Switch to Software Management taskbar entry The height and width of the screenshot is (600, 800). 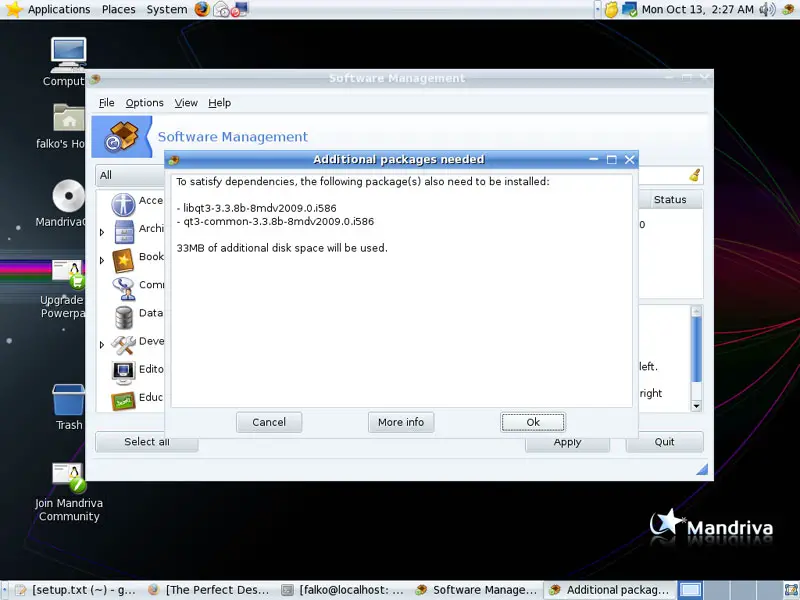point(476,590)
